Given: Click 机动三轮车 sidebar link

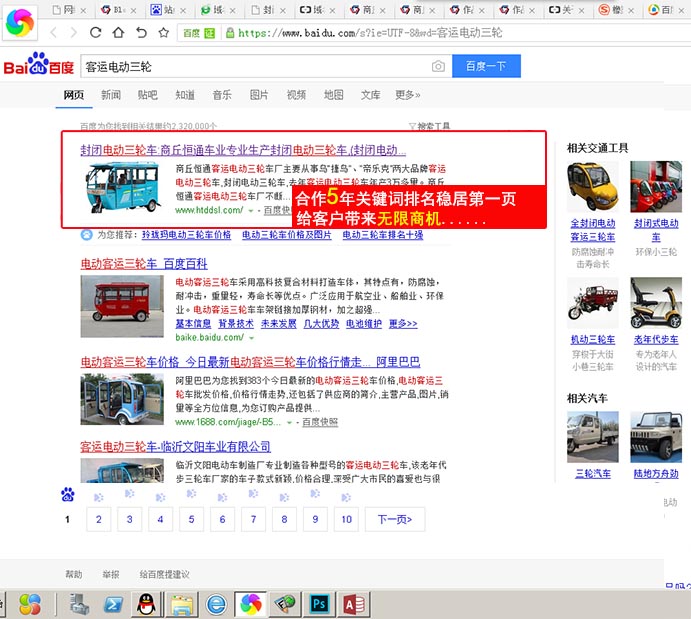Looking at the screenshot, I should (x=592, y=340).
